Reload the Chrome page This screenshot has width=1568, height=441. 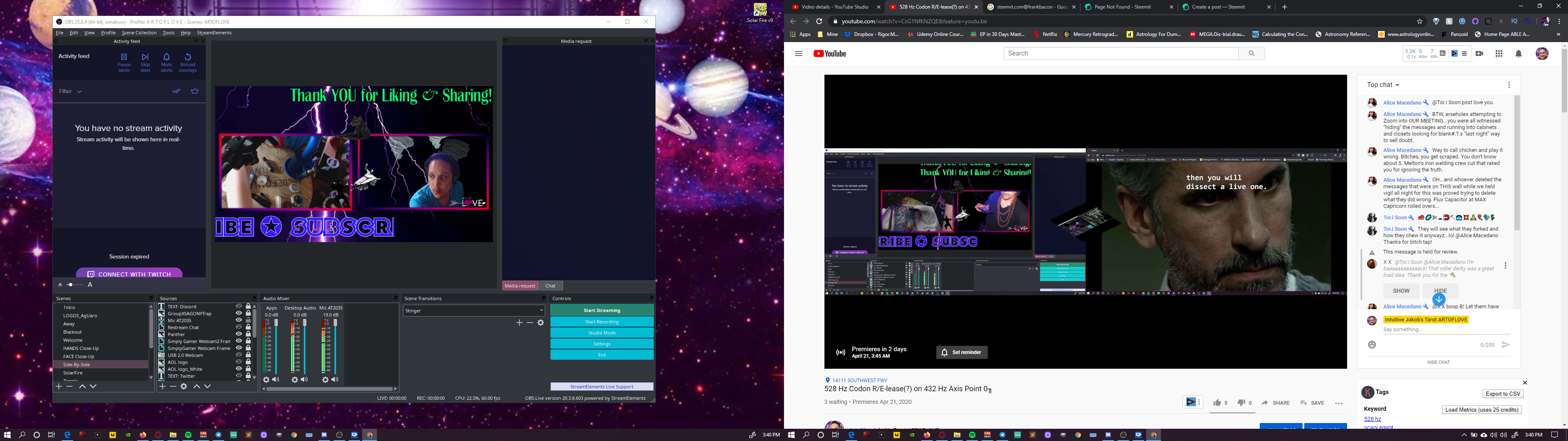[819, 21]
